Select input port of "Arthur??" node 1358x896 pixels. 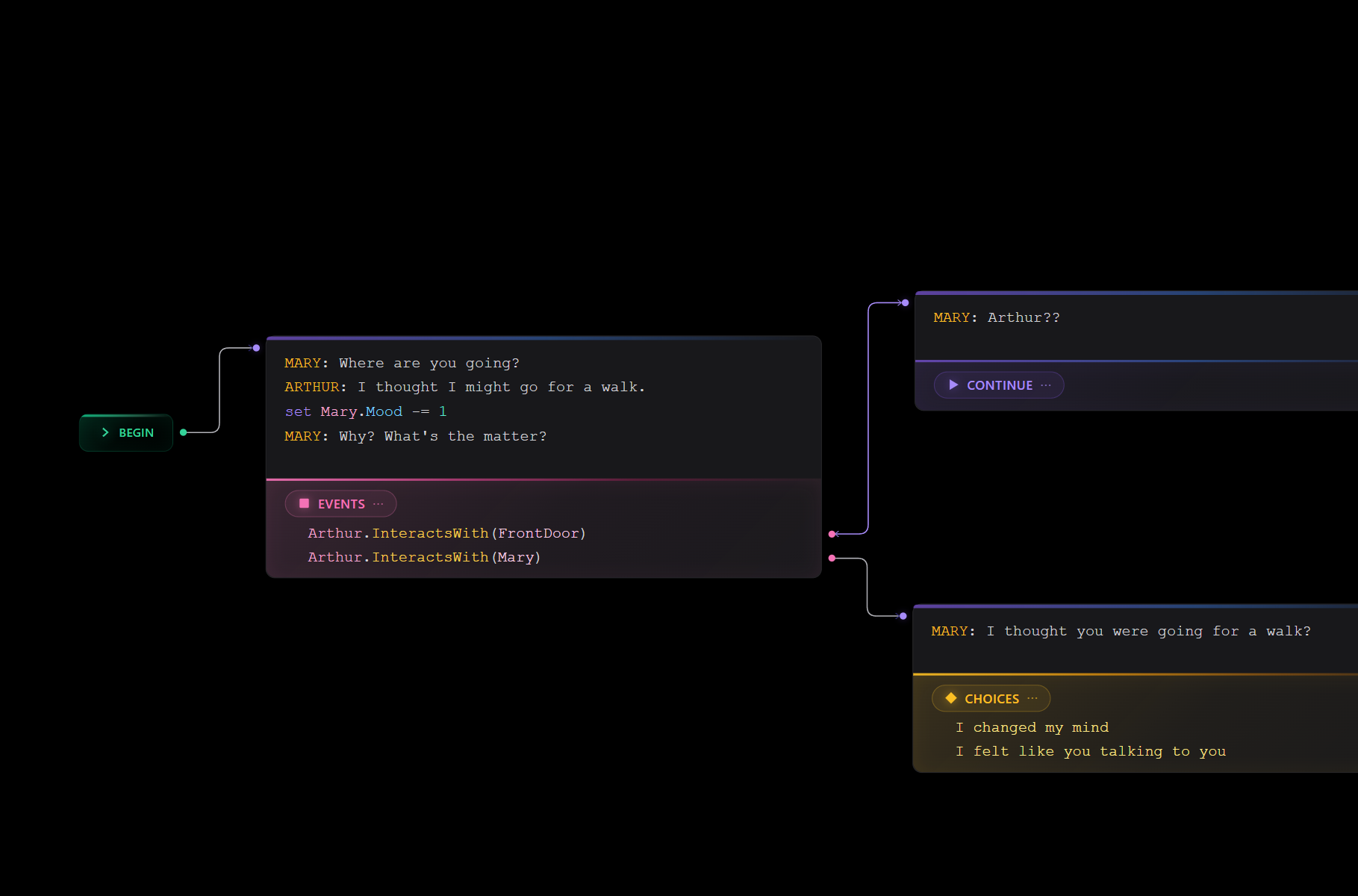tap(905, 302)
